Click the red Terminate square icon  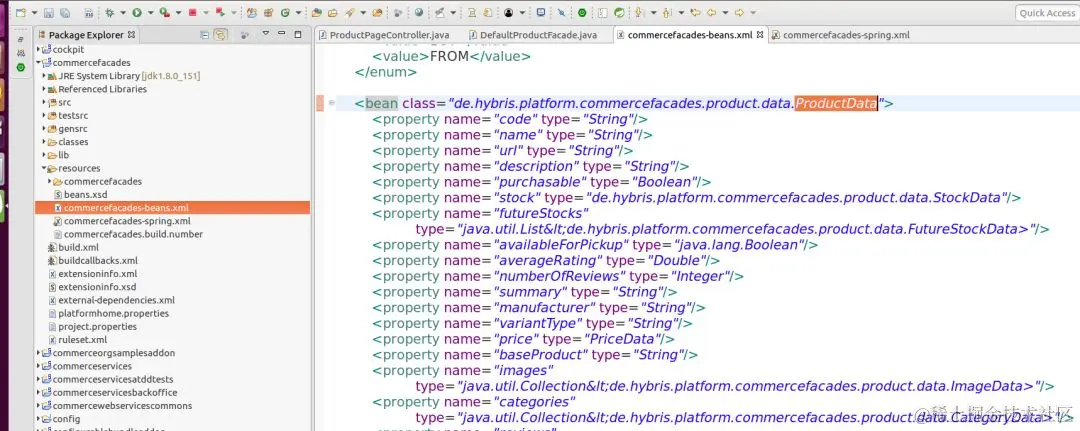192,12
